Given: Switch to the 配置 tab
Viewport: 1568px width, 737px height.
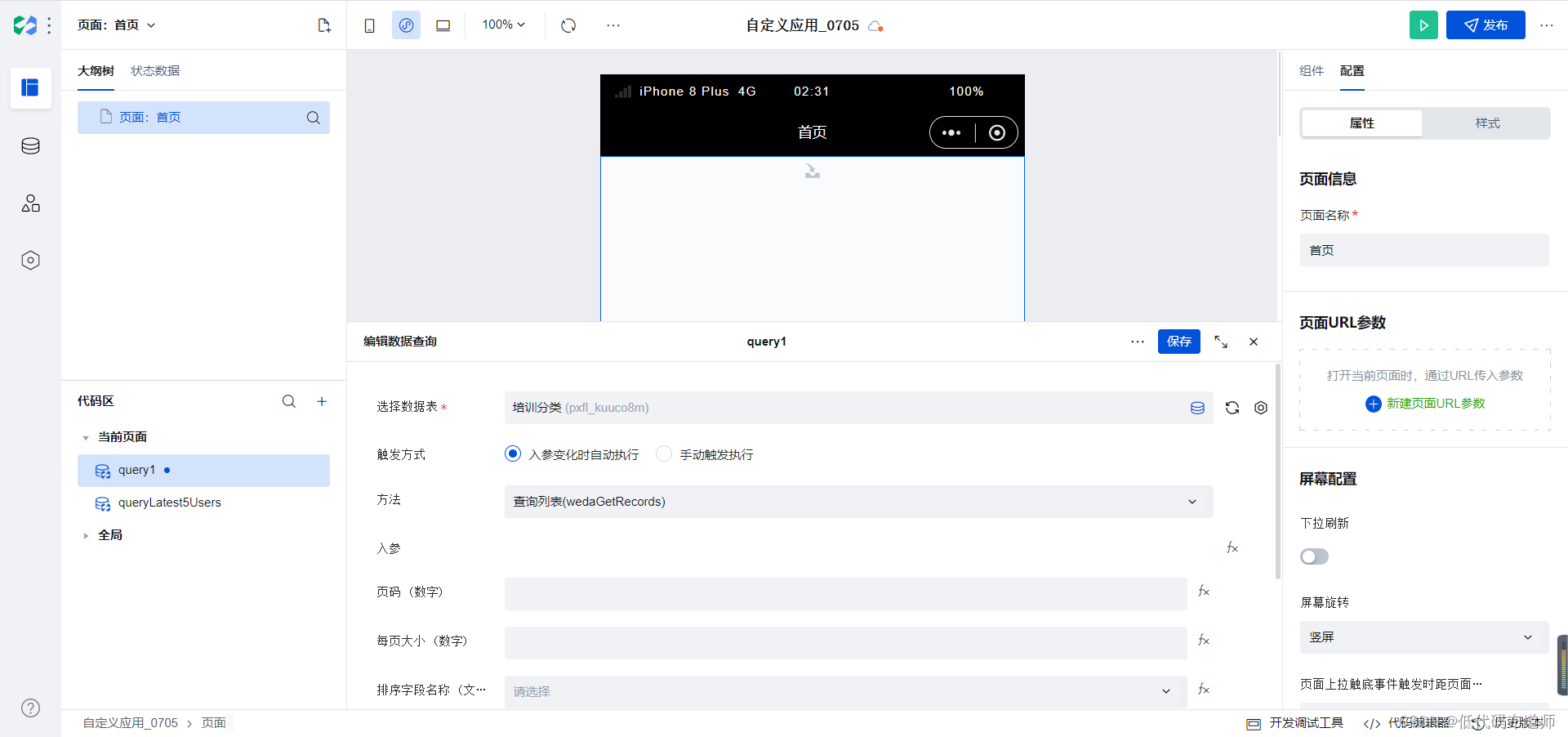Looking at the screenshot, I should coord(1352,71).
